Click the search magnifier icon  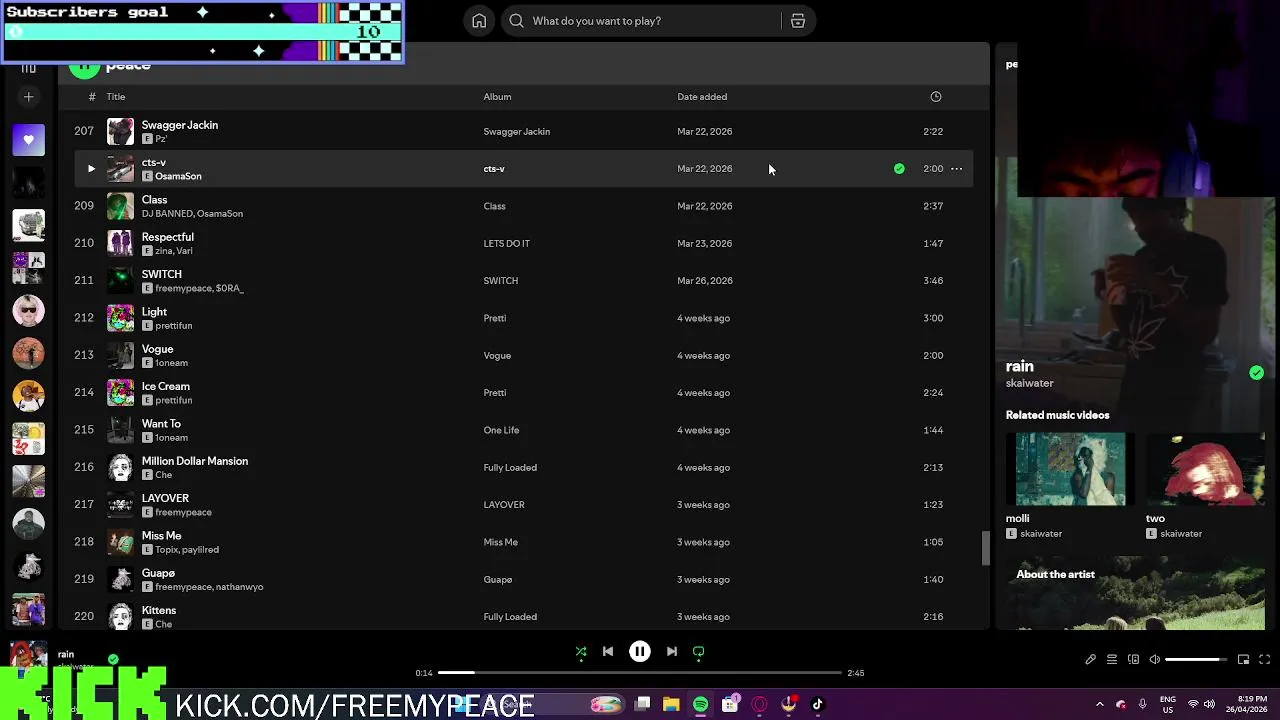click(x=516, y=21)
